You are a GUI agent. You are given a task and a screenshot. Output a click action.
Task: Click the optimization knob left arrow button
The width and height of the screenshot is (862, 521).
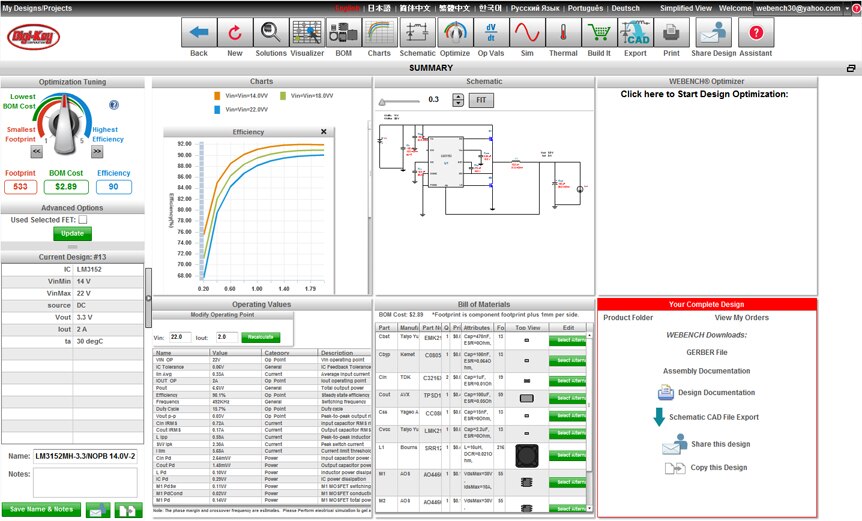[x=36, y=152]
